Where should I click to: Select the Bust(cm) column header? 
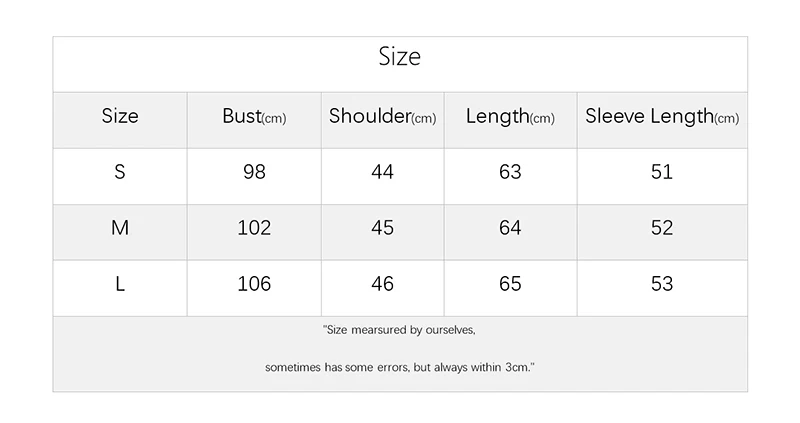(254, 116)
